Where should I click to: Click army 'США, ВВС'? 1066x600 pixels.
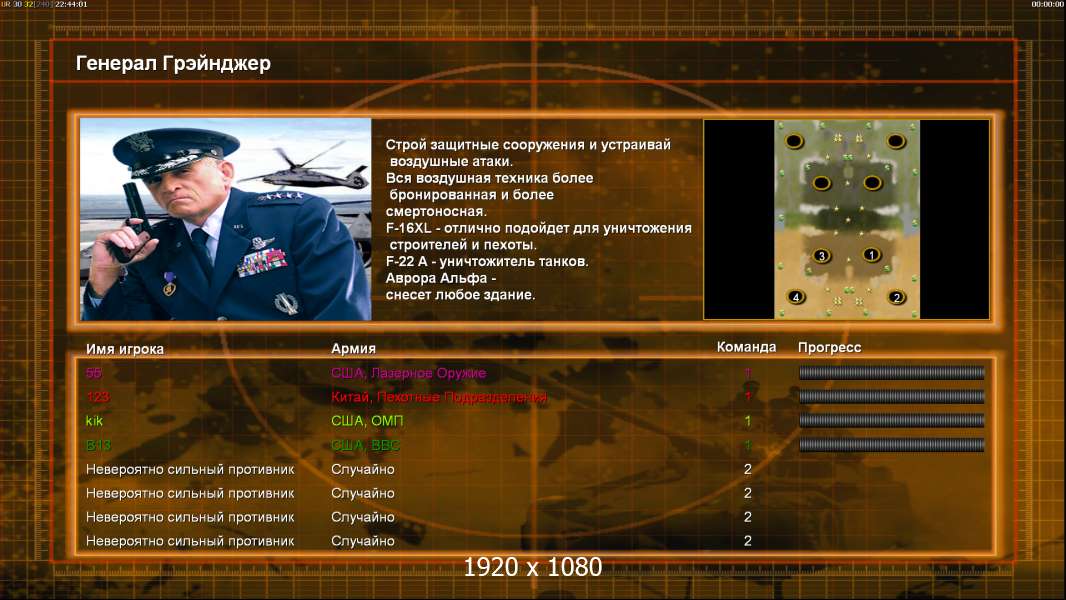(366, 445)
